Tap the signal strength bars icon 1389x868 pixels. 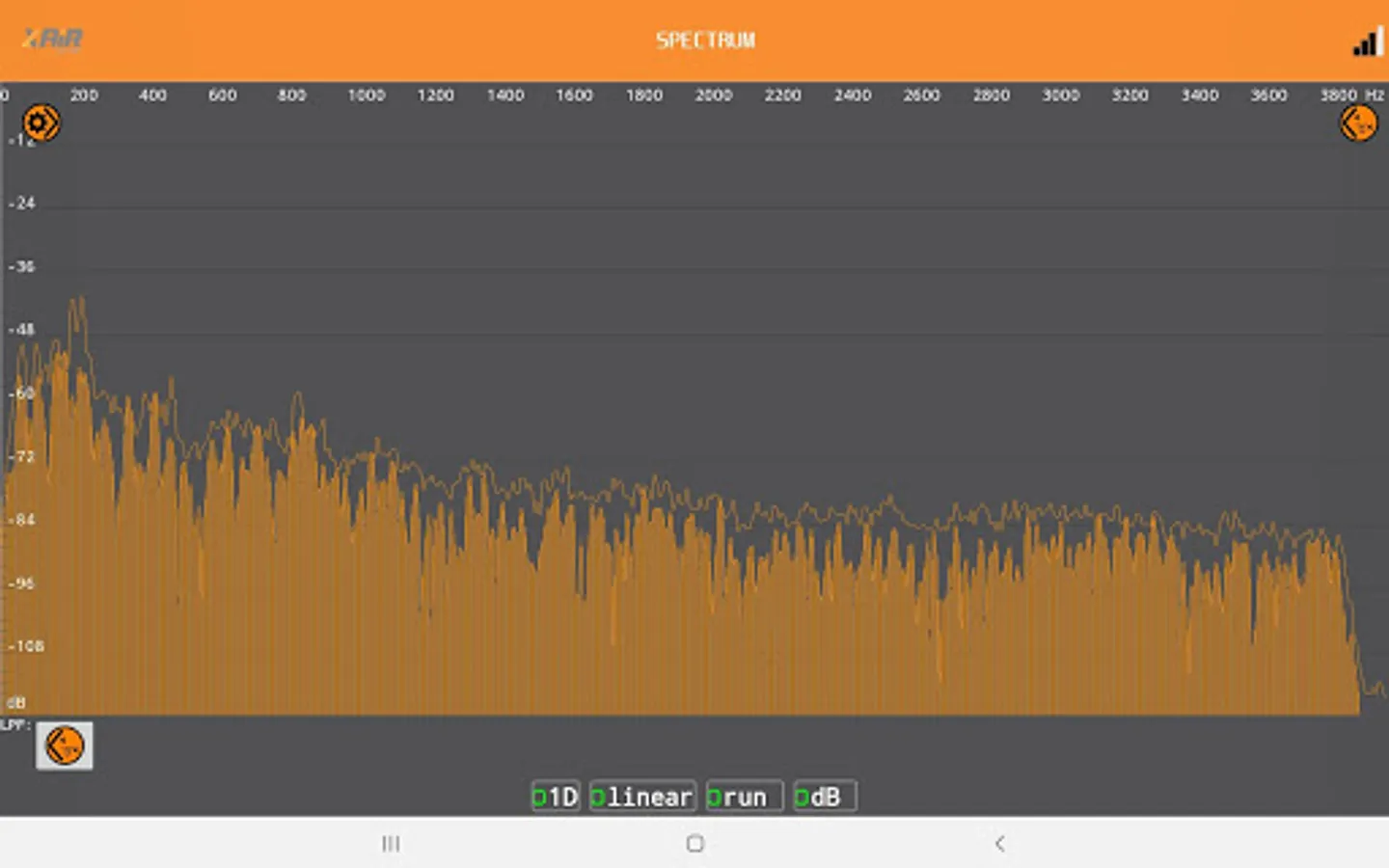pyautogui.click(x=1369, y=42)
